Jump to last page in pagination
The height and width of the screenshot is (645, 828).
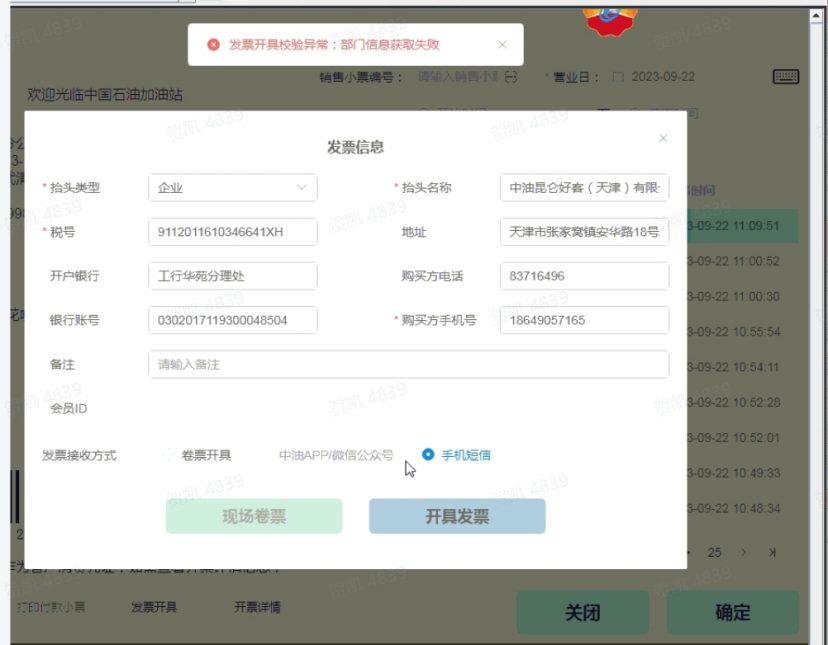tap(772, 552)
